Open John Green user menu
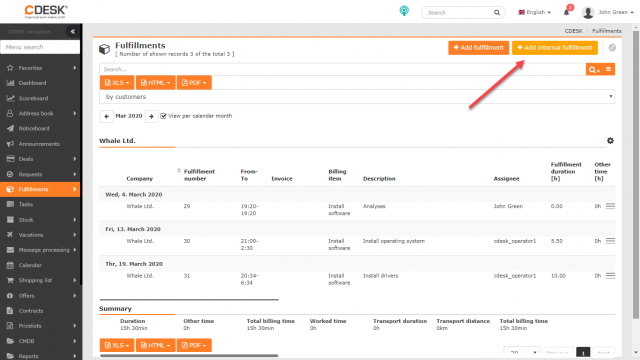Image resolution: width=640 pixels, height=360 pixels. [608, 12]
